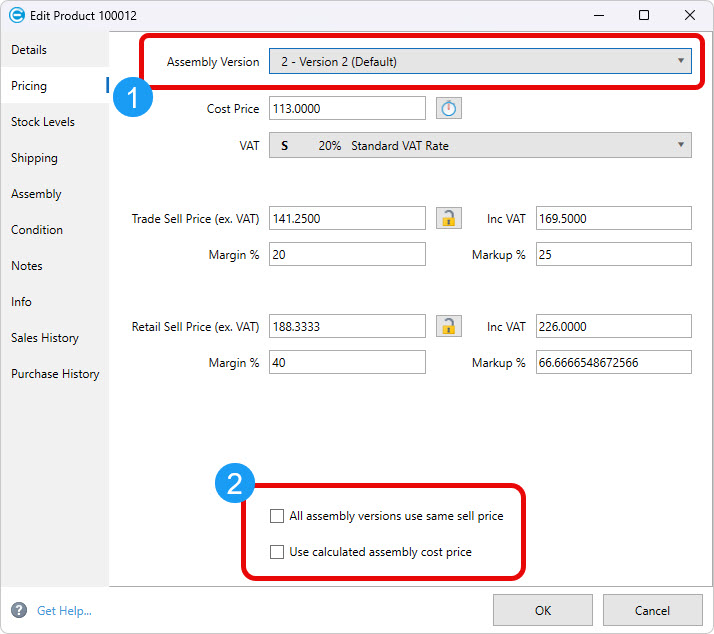Toggle the Trade Sell Price padlock icon
The width and height of the screenshot is (714, 634).
pyautogui.click(x=449, y=218)
